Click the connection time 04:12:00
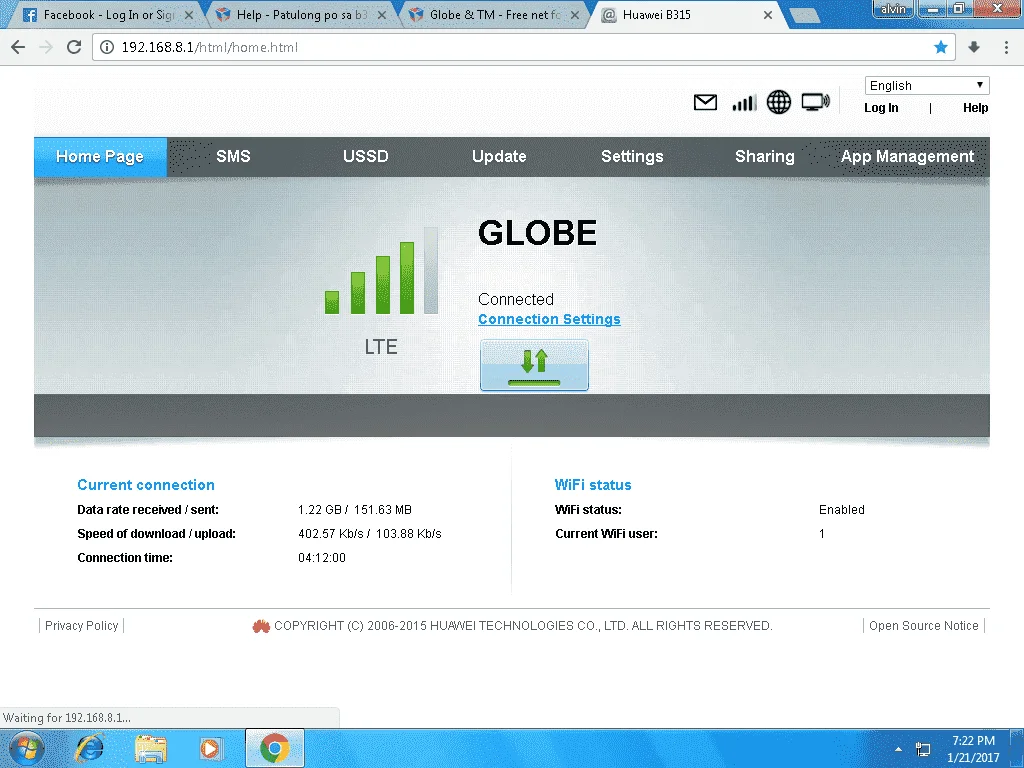 322,558
